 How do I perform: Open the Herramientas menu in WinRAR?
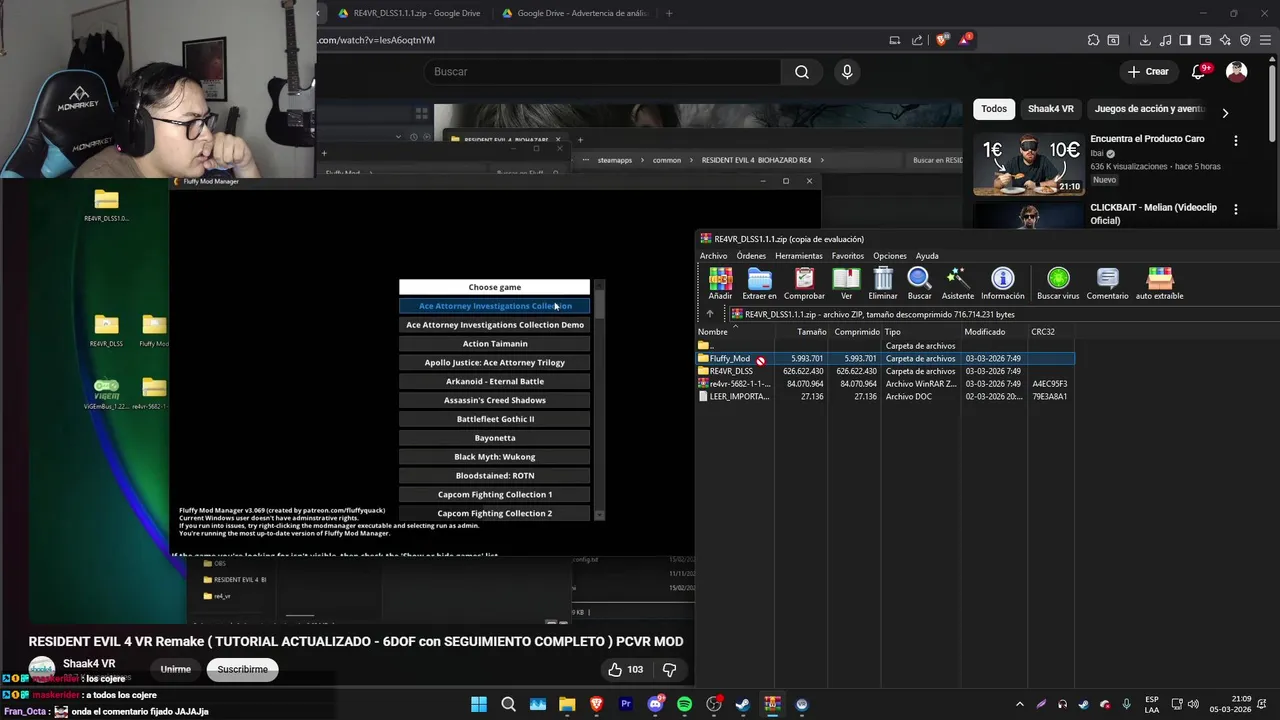point(799,256)
